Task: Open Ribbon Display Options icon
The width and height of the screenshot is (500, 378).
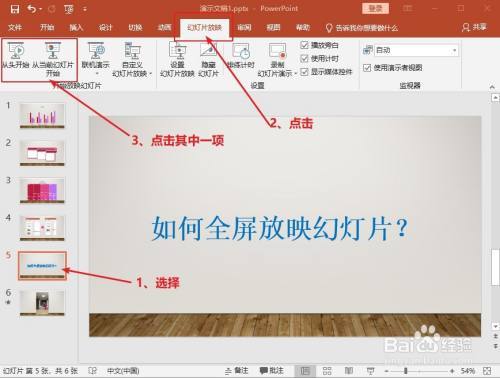Action: pos(407,9)
